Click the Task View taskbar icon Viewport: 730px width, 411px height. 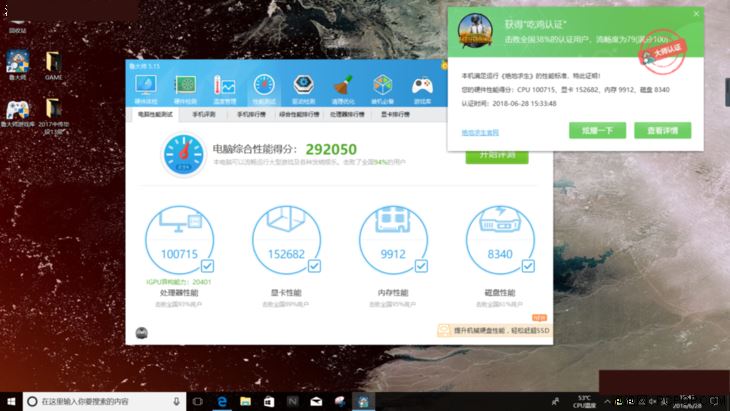[198, 401]
